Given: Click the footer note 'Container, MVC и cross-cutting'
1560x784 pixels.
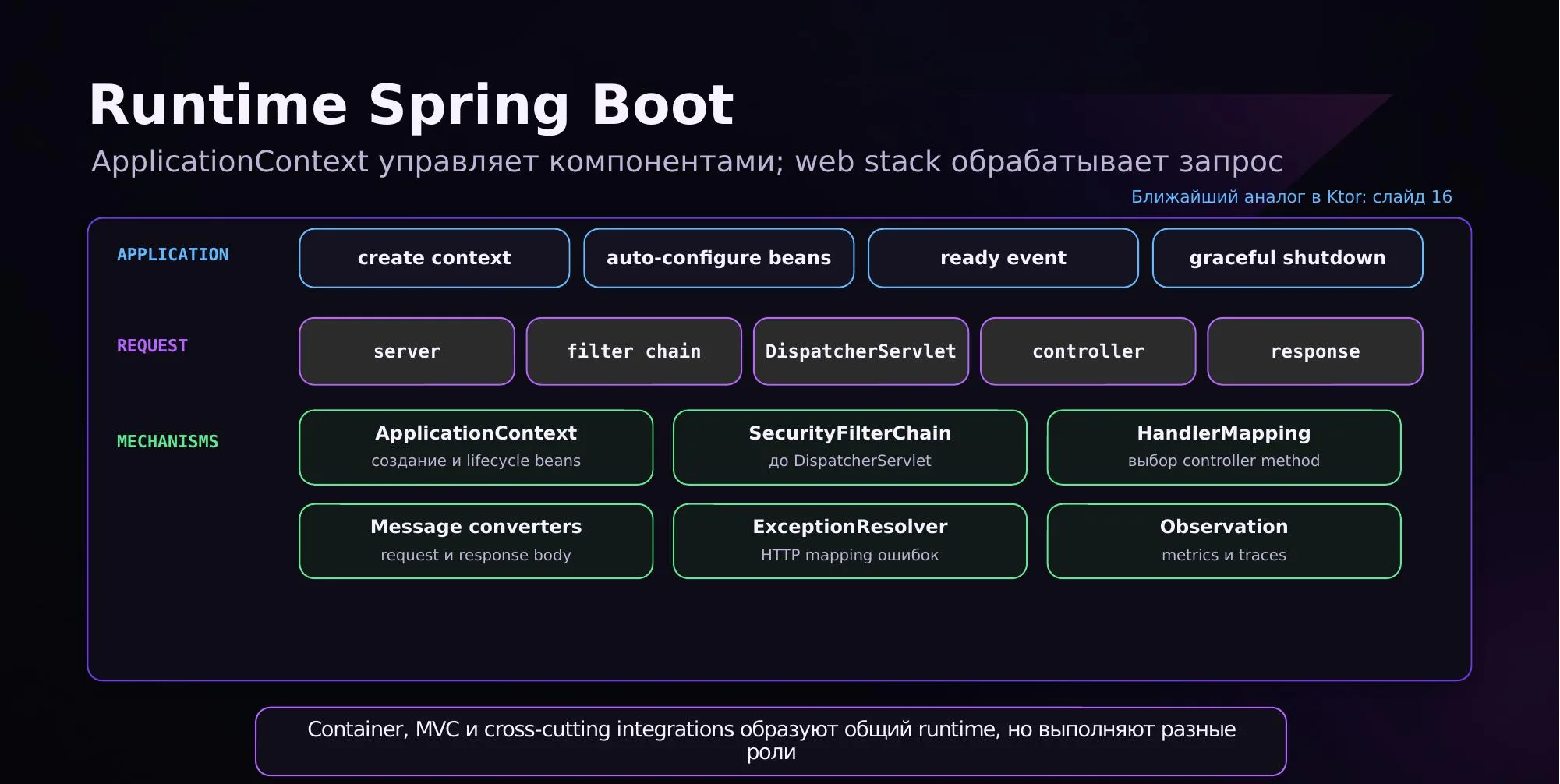Looking at the screenshot, I should click(x=771, y=741).
